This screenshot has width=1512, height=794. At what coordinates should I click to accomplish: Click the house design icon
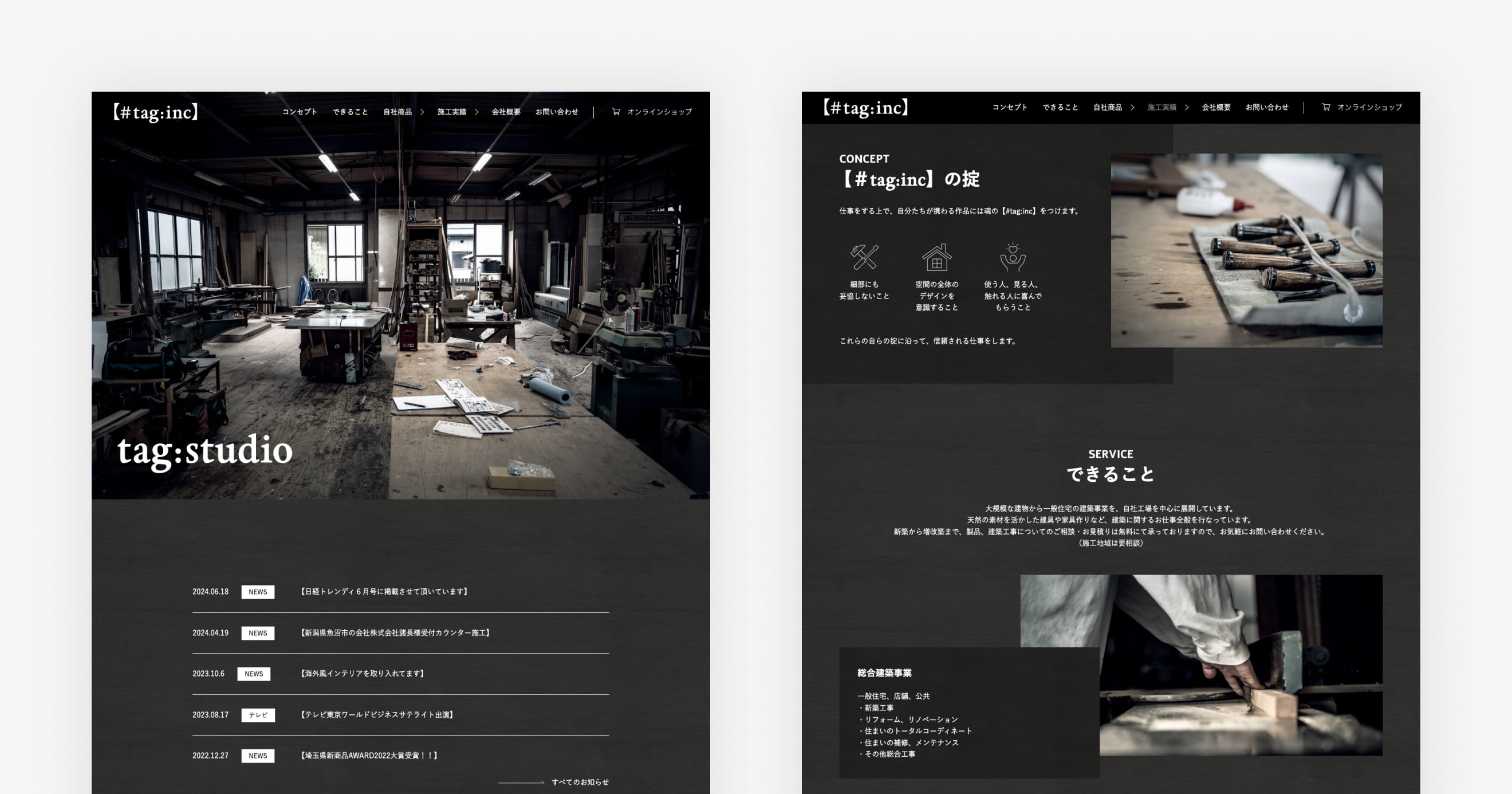[937, 257]
